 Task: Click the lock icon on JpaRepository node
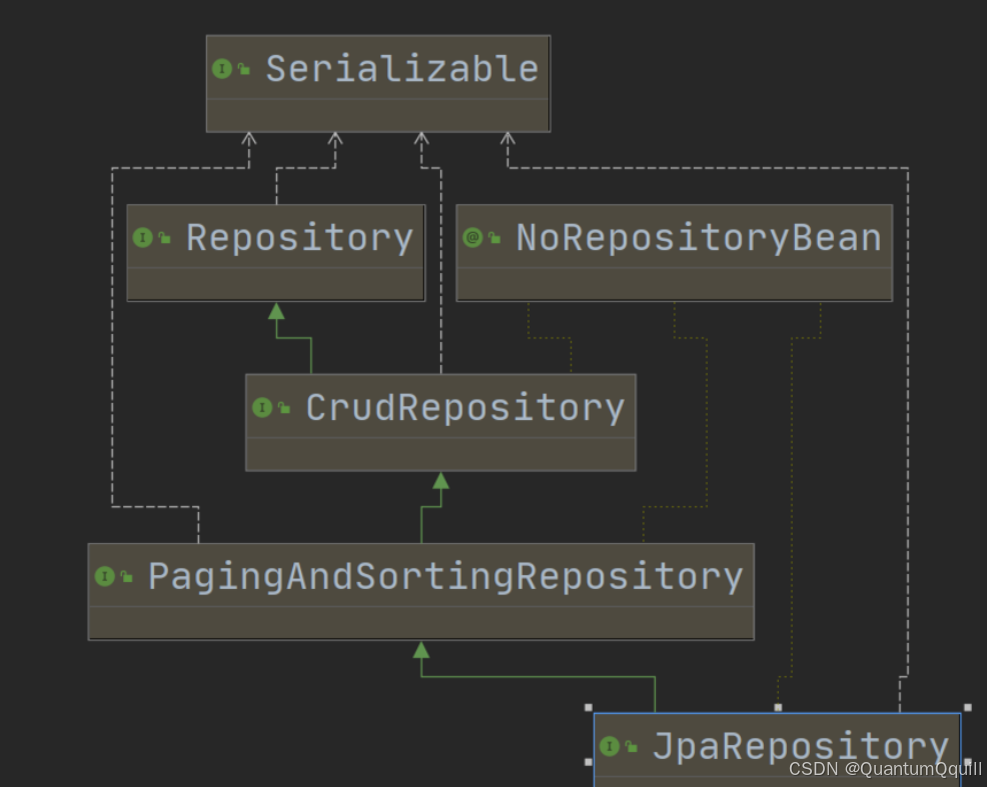coord(631,747)
